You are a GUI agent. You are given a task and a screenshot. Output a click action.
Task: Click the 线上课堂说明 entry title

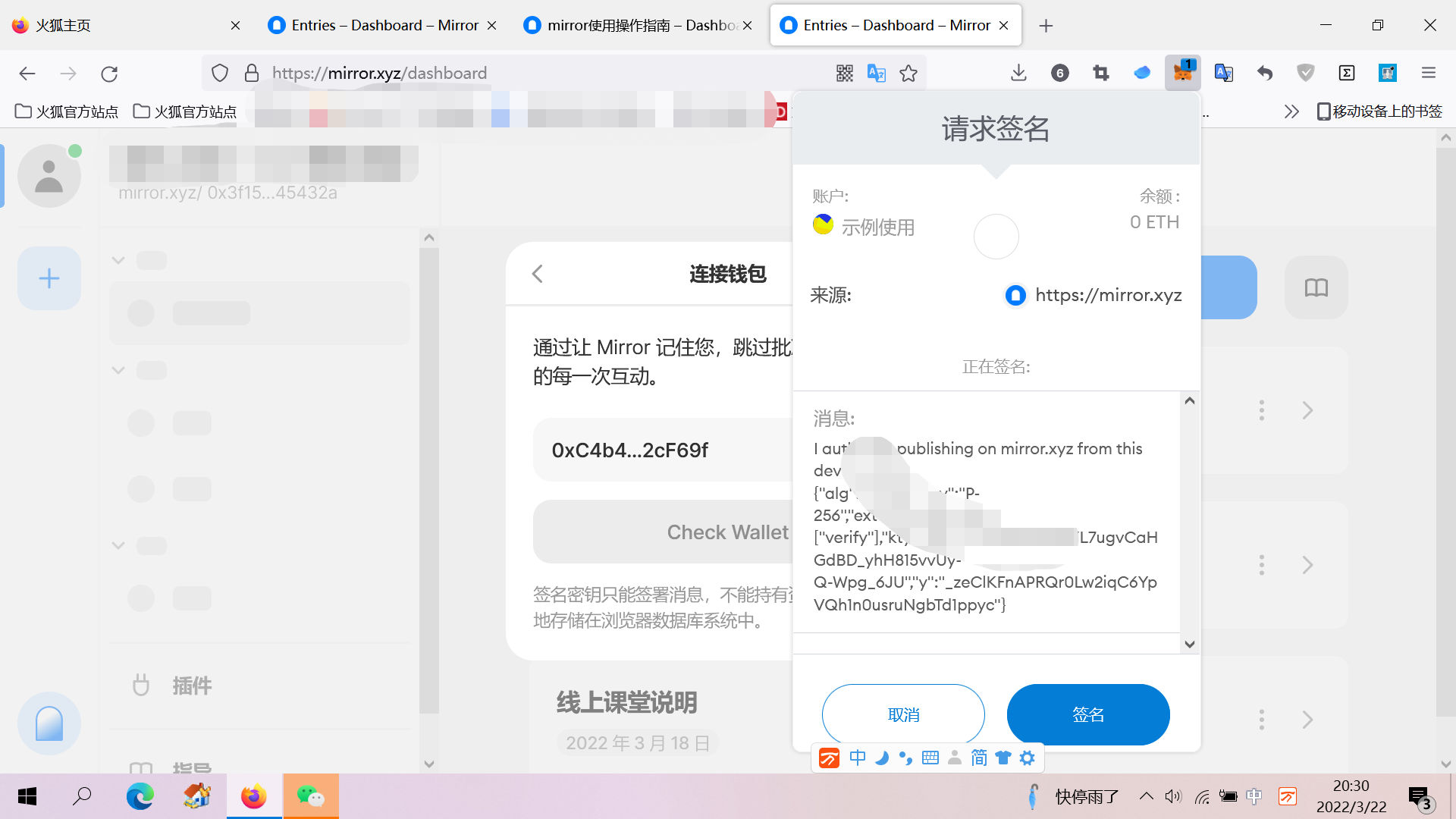(x=626, y=702)
